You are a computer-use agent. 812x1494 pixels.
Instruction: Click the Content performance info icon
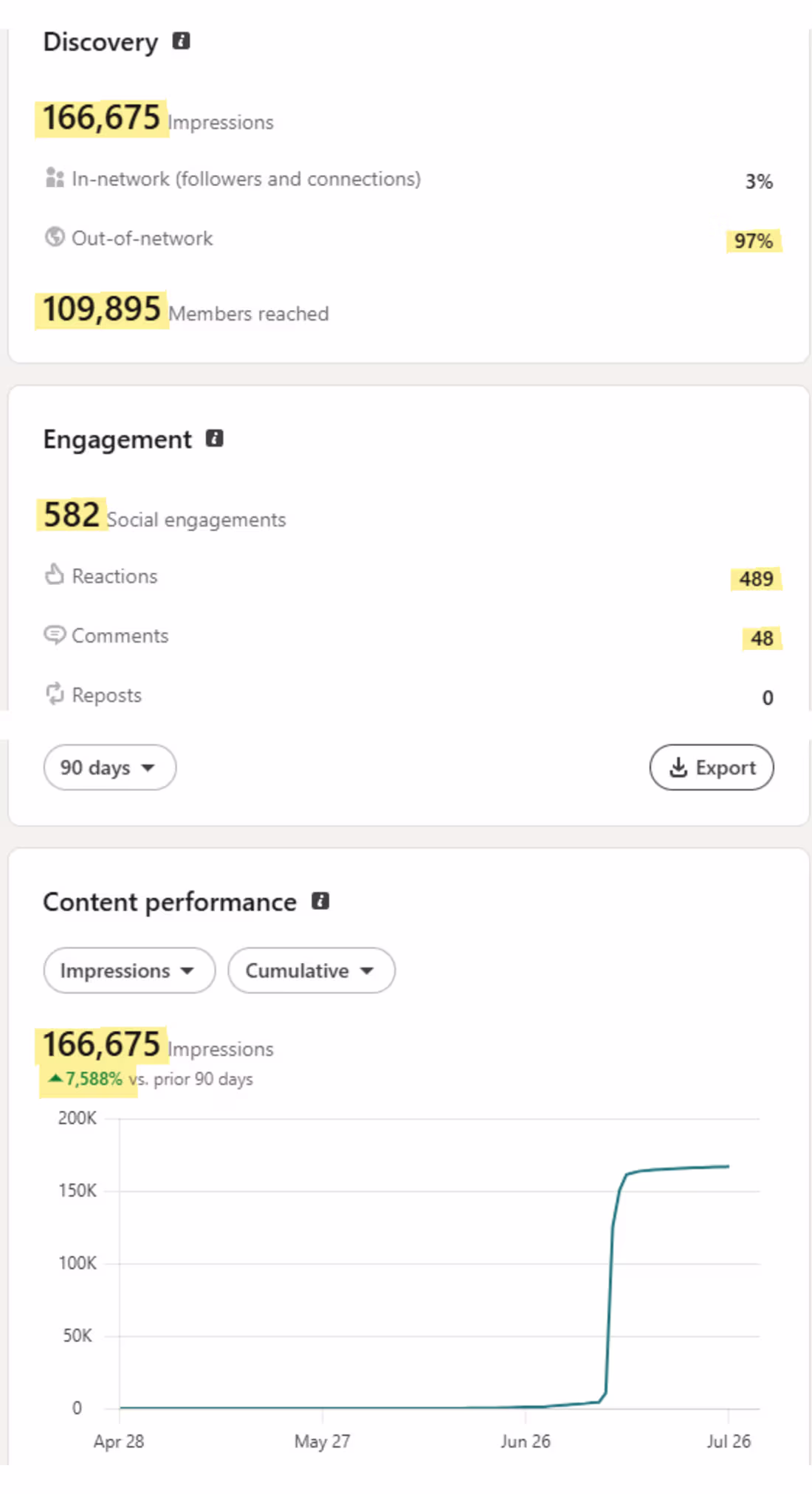(320, 900)
